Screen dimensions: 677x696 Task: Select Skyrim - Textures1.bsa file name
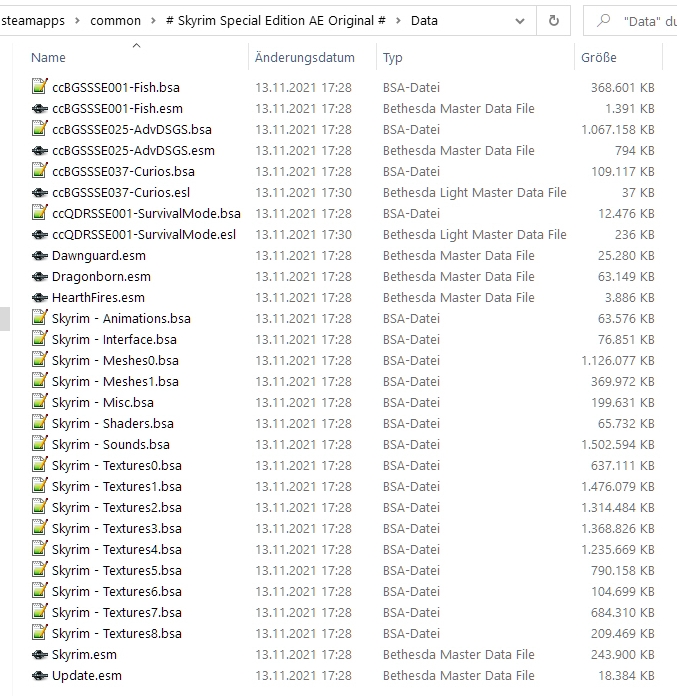pos(117,486)
